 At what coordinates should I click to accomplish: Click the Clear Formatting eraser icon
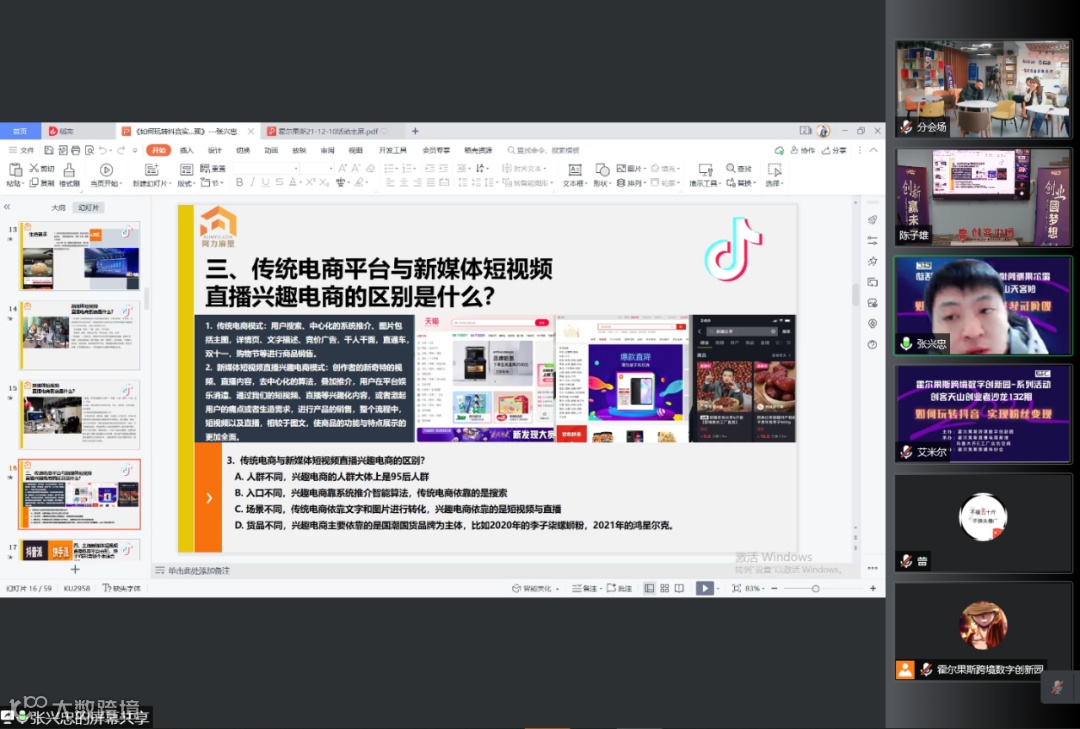371,168
